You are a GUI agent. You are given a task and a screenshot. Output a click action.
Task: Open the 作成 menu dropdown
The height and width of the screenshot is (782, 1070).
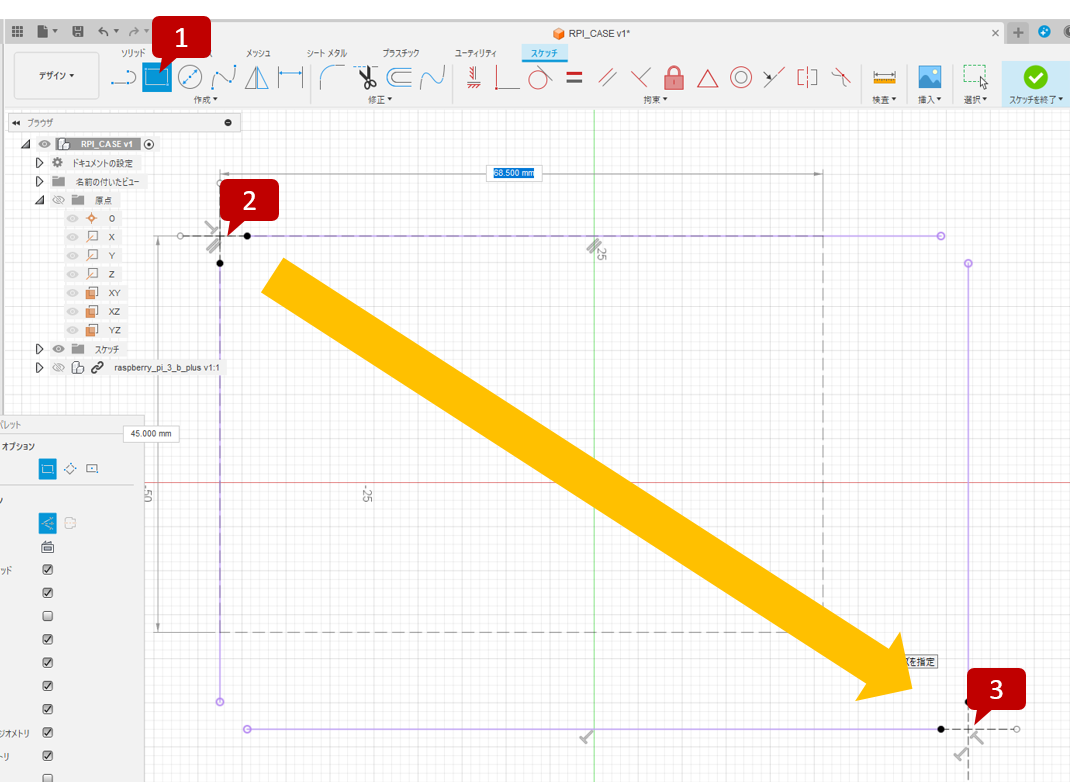point(205,100)
